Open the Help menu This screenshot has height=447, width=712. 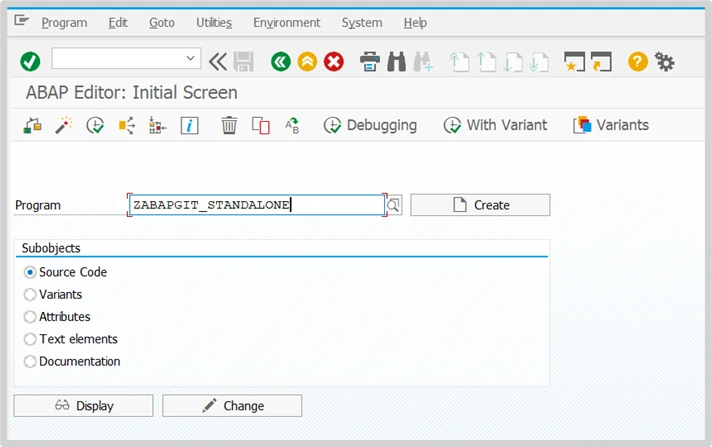(x=415, y=23)
